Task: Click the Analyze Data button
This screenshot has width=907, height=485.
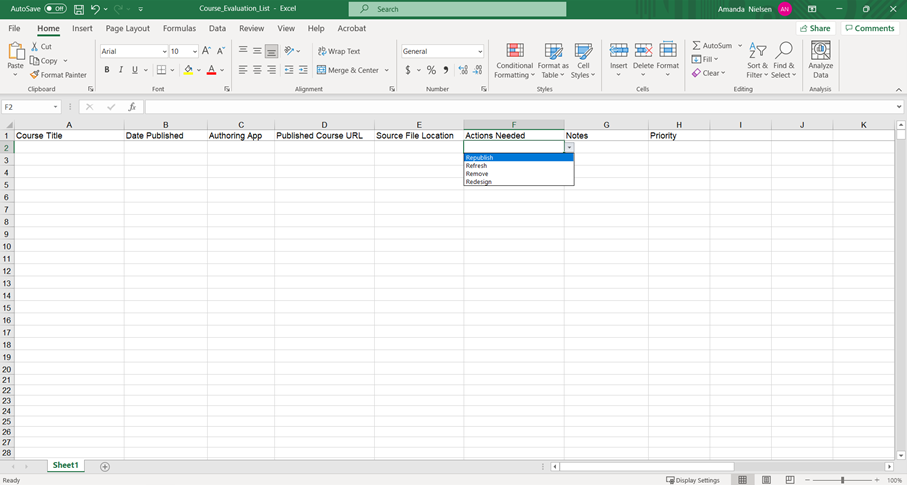Action: (820, 60)
